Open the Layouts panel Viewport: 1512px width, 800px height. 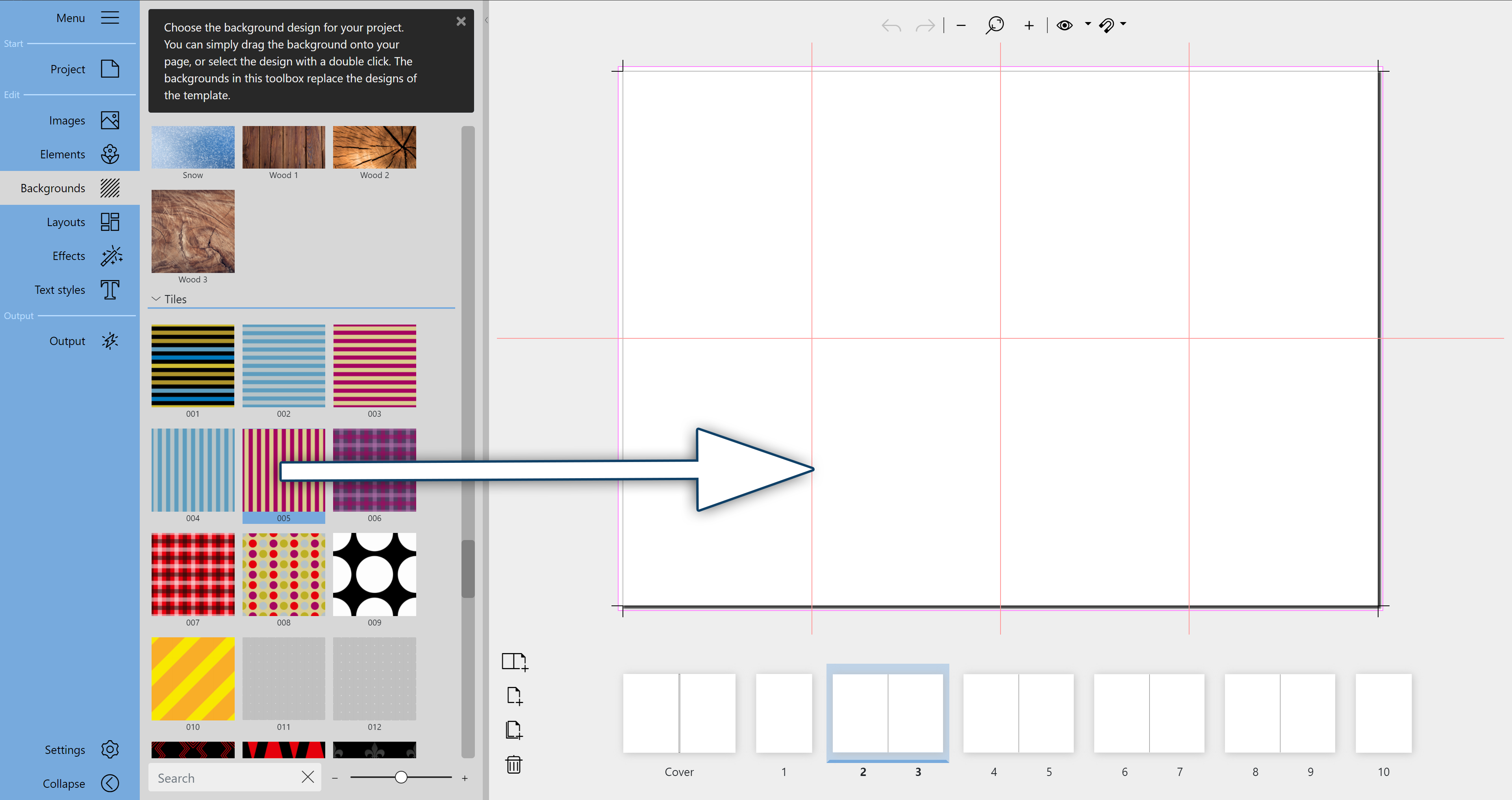110,222
